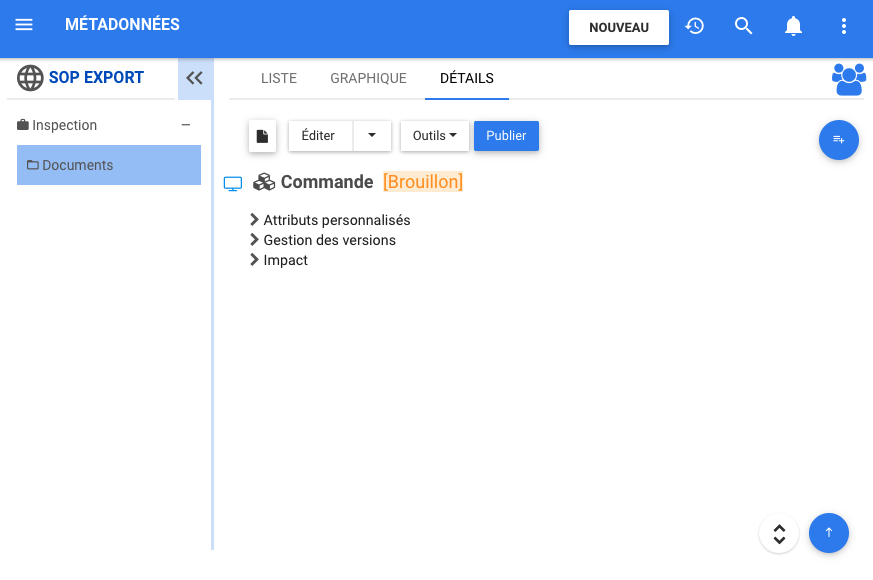
Task: Click the Publier button
Action: pos(506,136)
